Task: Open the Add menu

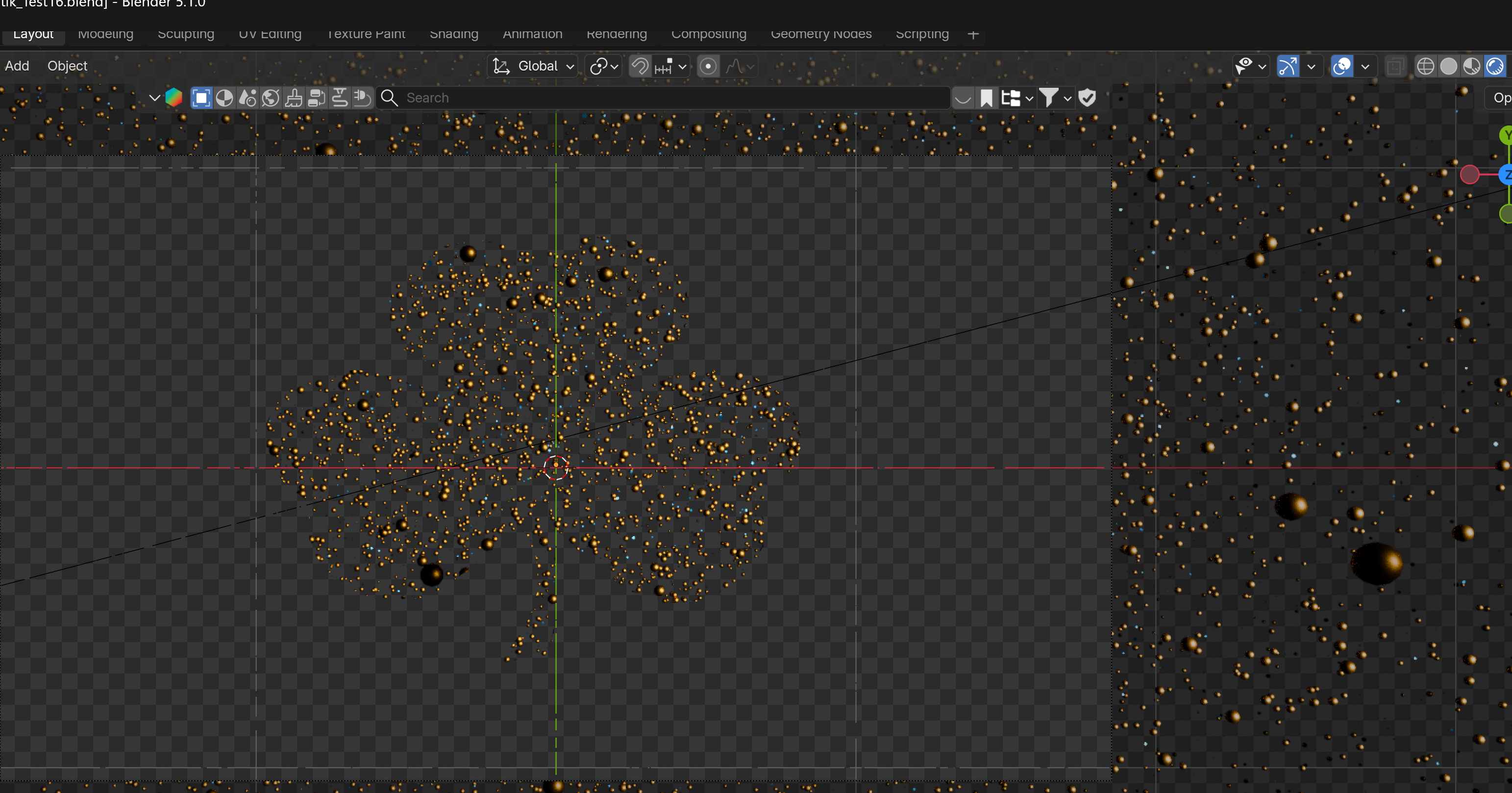Action: point(17,66)
